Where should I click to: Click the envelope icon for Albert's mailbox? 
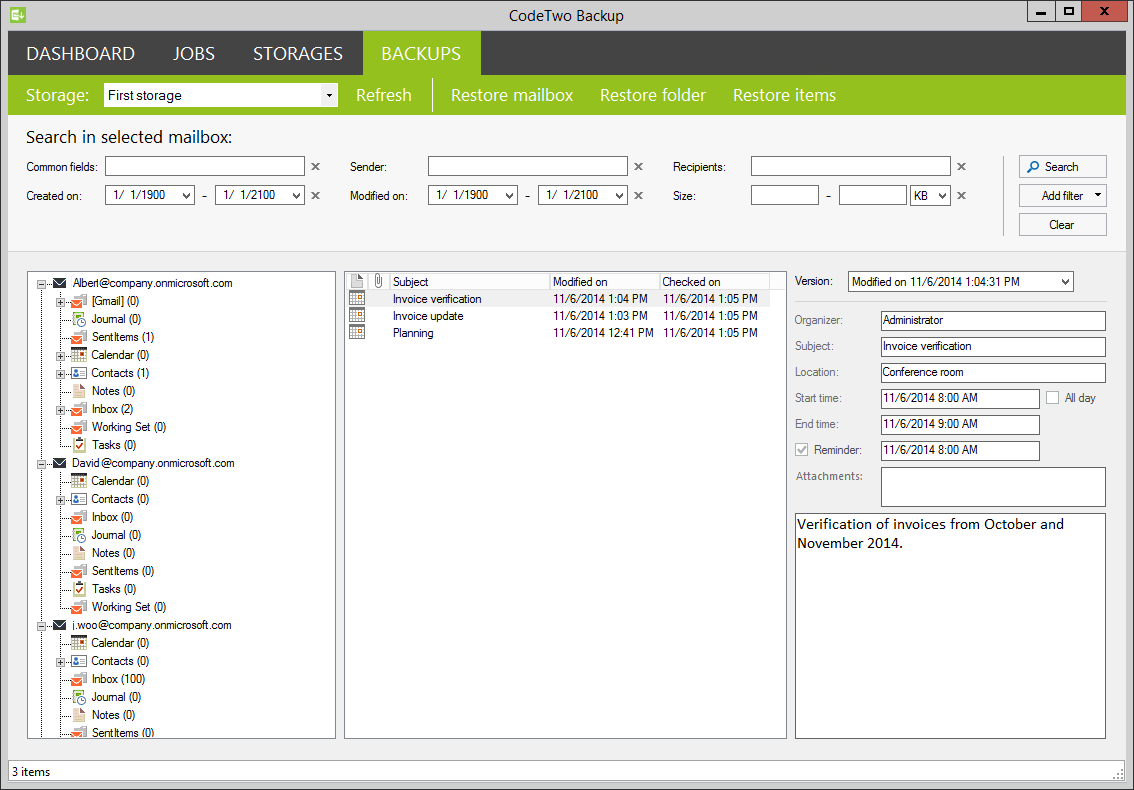[x=60, y=283]
